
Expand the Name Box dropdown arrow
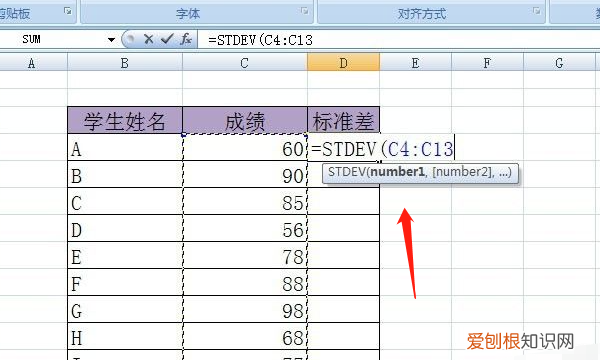111,39
